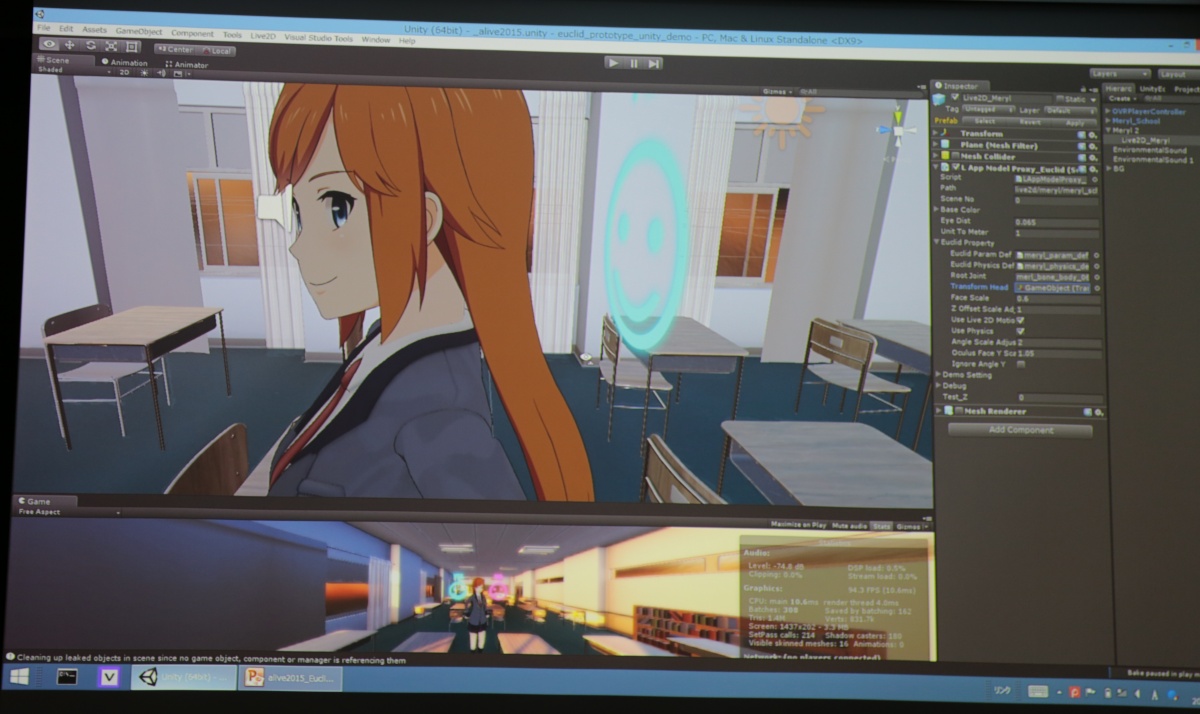1200x714 pixels.
Task: Toggle Use Live 2D Motion checkbox
Action: pos(1020,320)
